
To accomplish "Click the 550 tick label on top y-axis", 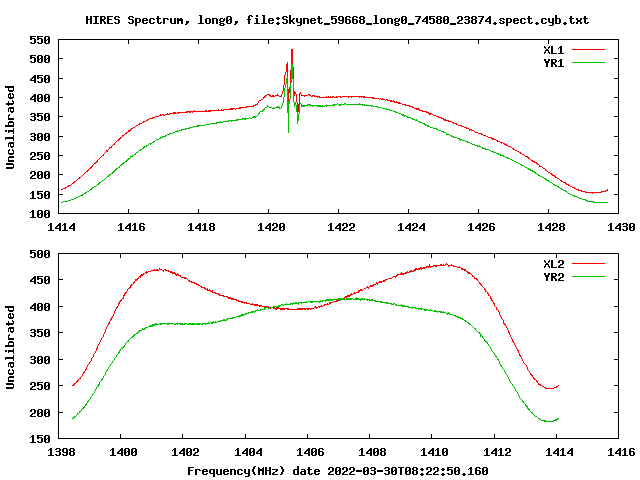I will click(40, 40).
